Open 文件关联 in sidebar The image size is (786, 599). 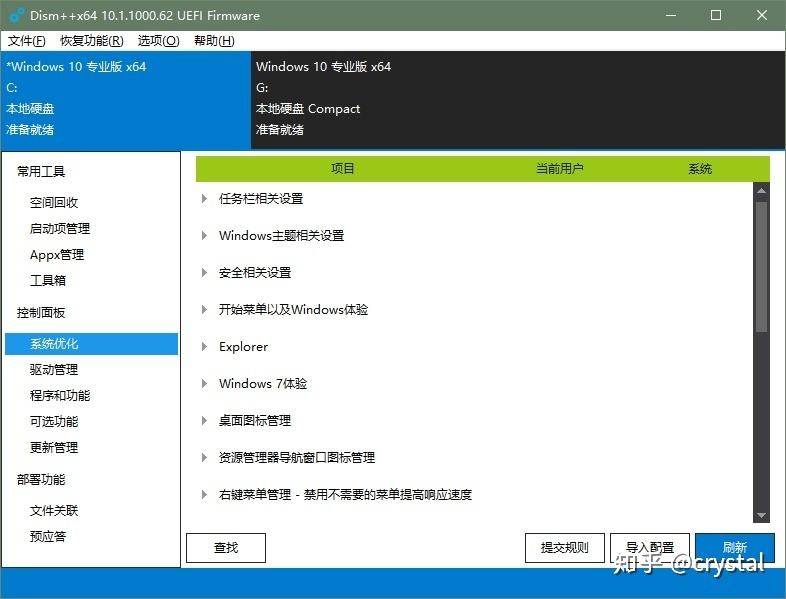click(x=54, y=511)
